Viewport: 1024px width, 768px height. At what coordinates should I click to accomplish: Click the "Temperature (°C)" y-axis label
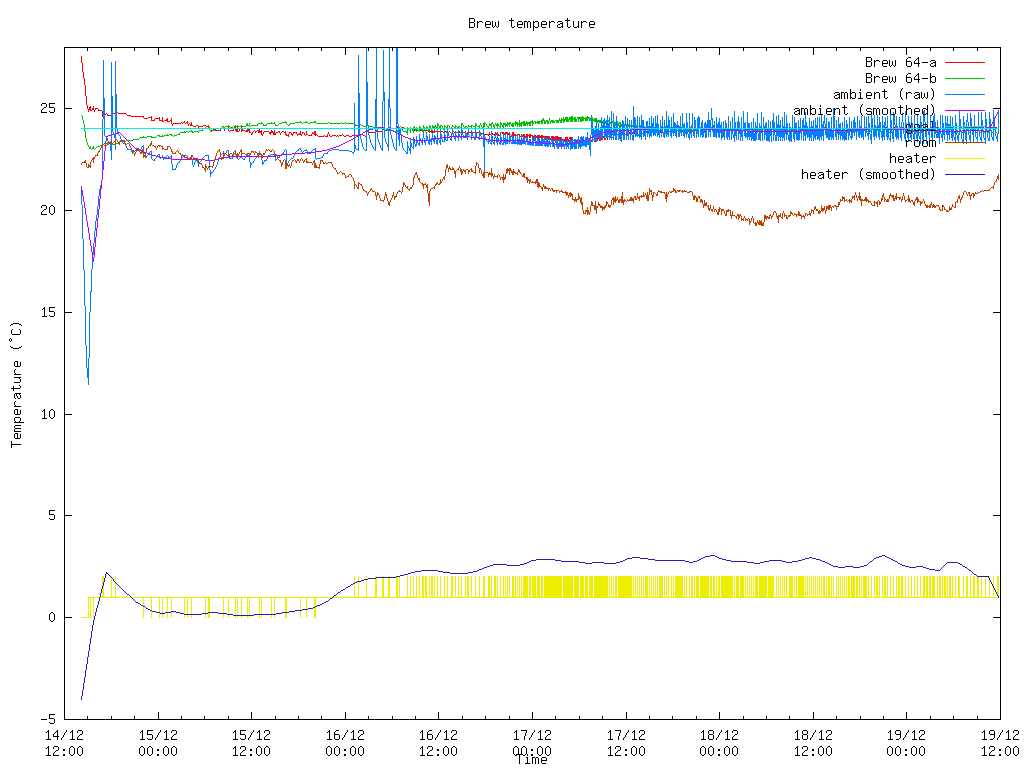[16, 383]
